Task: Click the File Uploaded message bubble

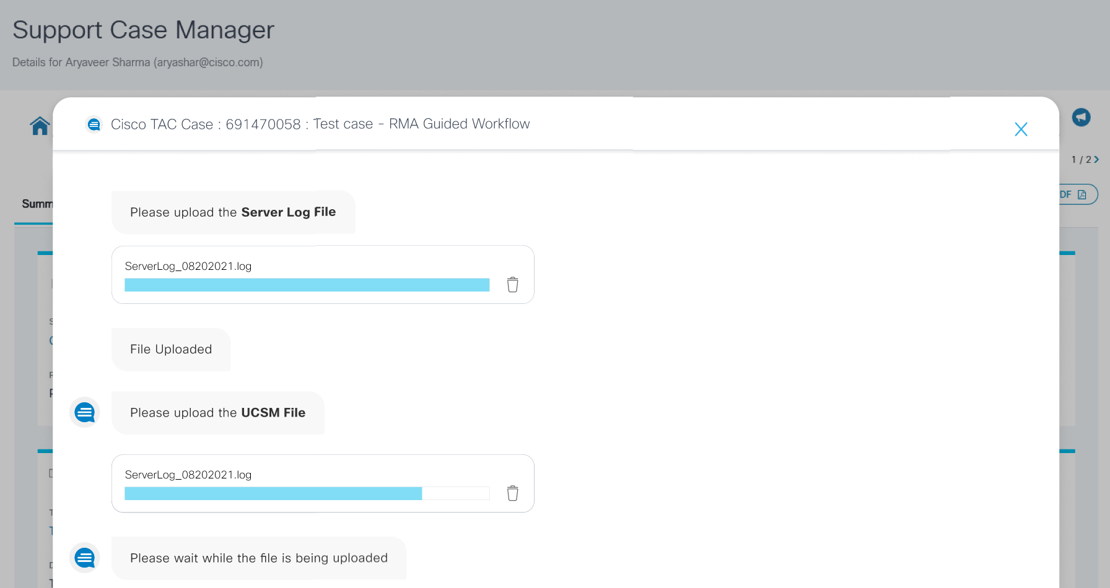Action: [x=171, y=349]
